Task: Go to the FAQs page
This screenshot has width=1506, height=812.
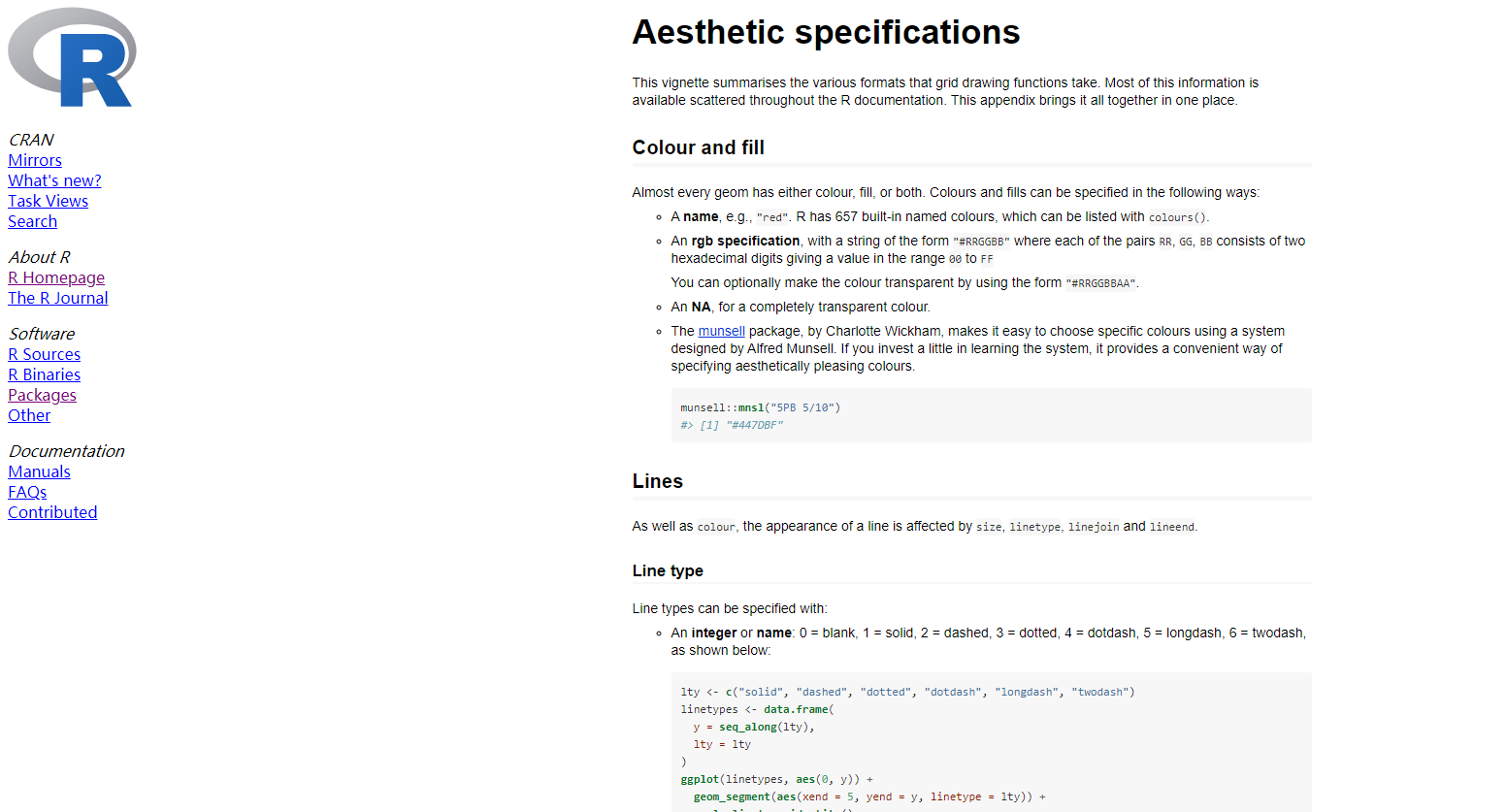Action: point(27,492)
